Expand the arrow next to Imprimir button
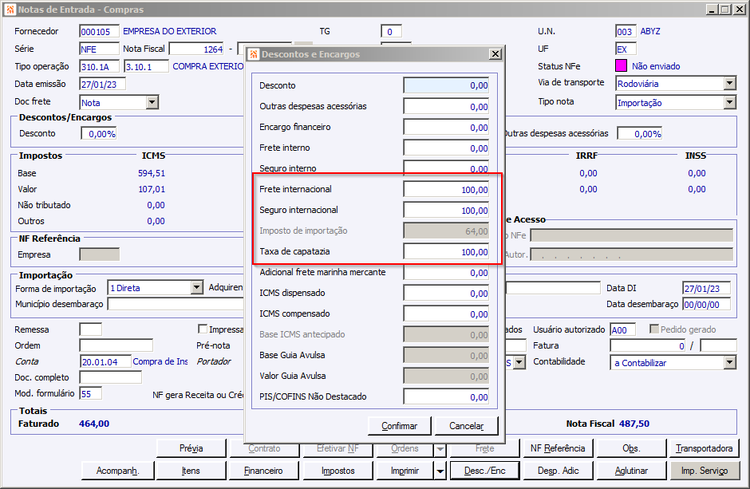This screenshot has width=750, height=489. click(x=440, y=471)
